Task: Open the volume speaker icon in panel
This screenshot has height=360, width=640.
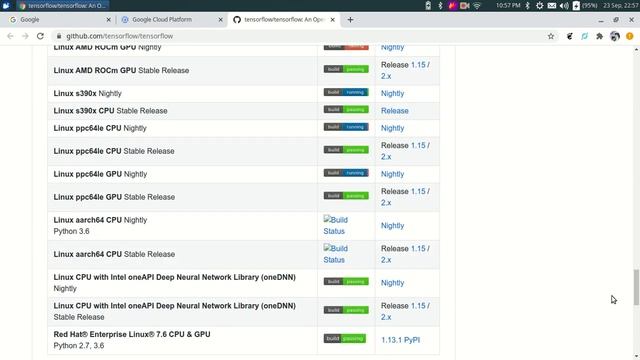Action: click(564, 6)
